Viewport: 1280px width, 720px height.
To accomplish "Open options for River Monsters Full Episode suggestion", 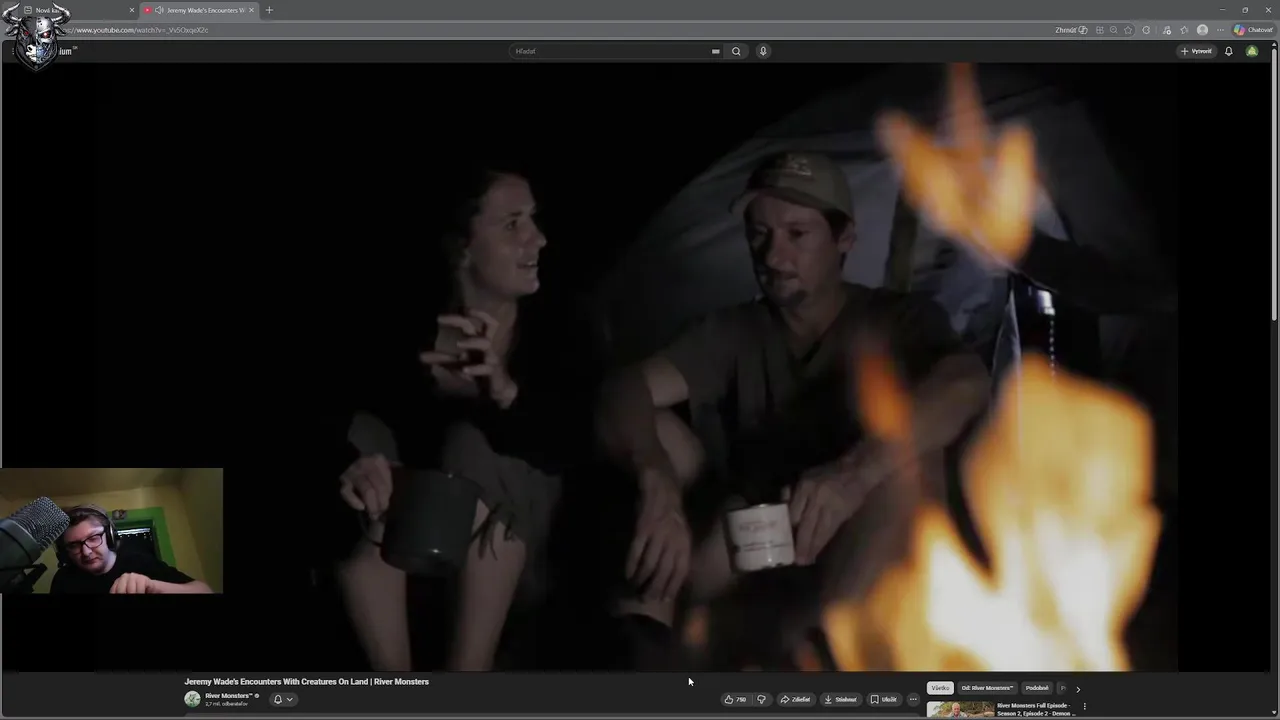I will 1085,707.
